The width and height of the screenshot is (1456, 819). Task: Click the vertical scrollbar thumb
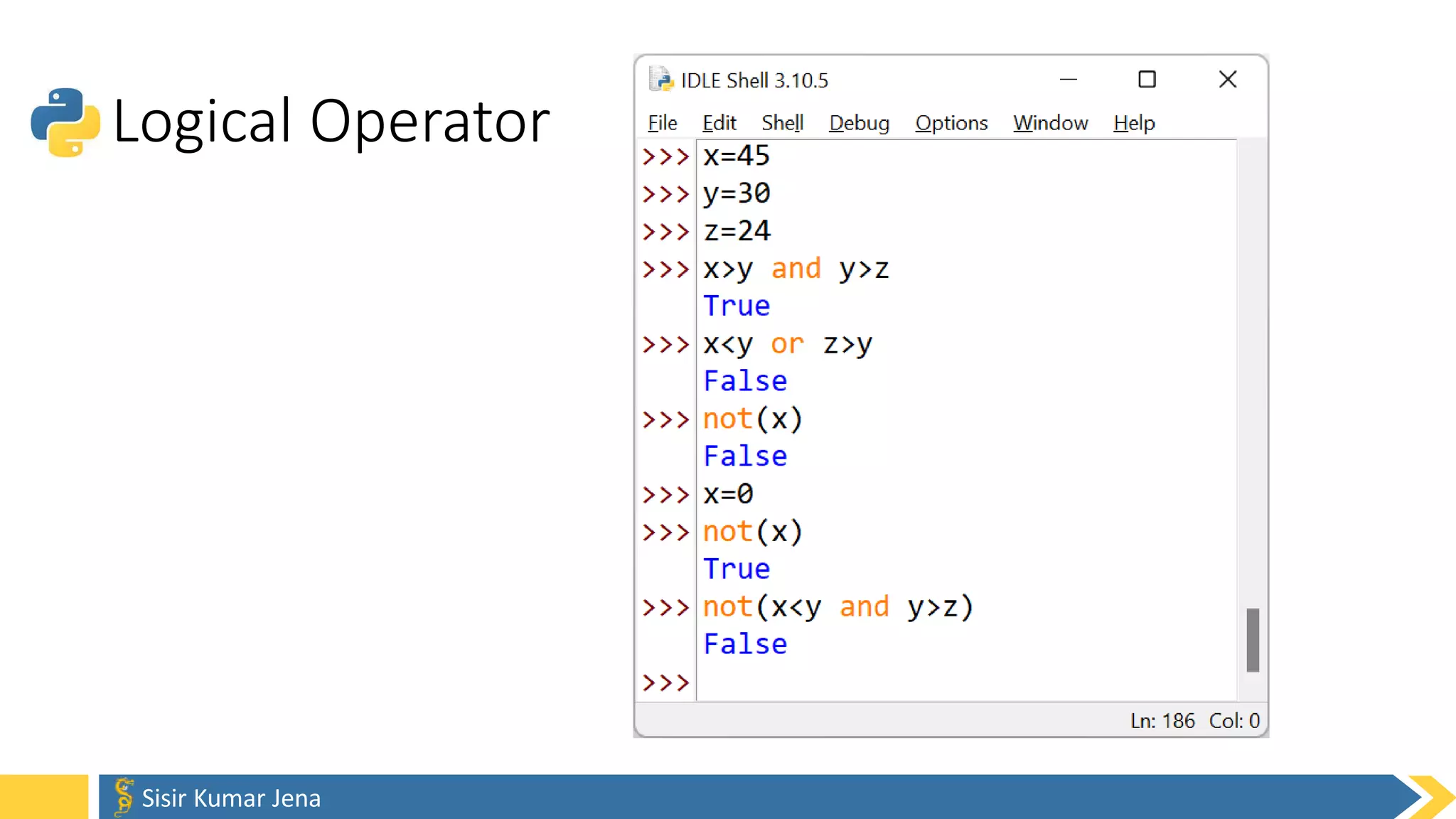(1253, 640)
